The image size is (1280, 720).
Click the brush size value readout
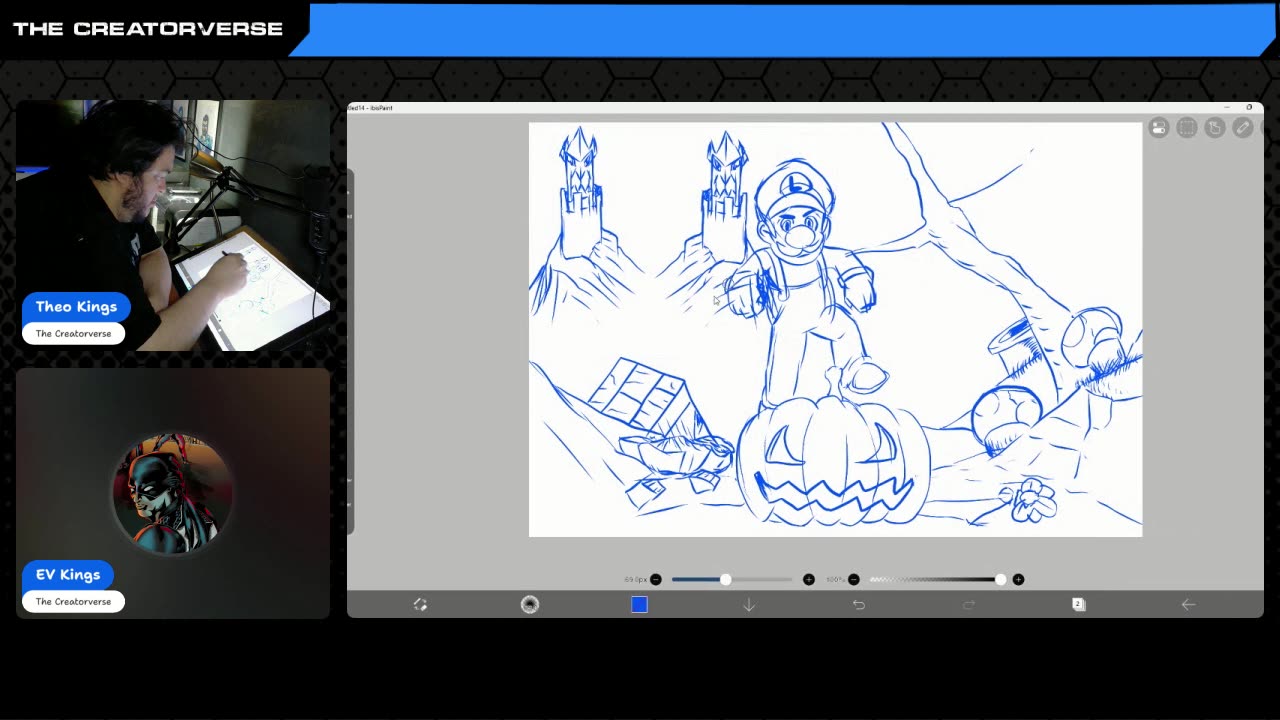635,580
